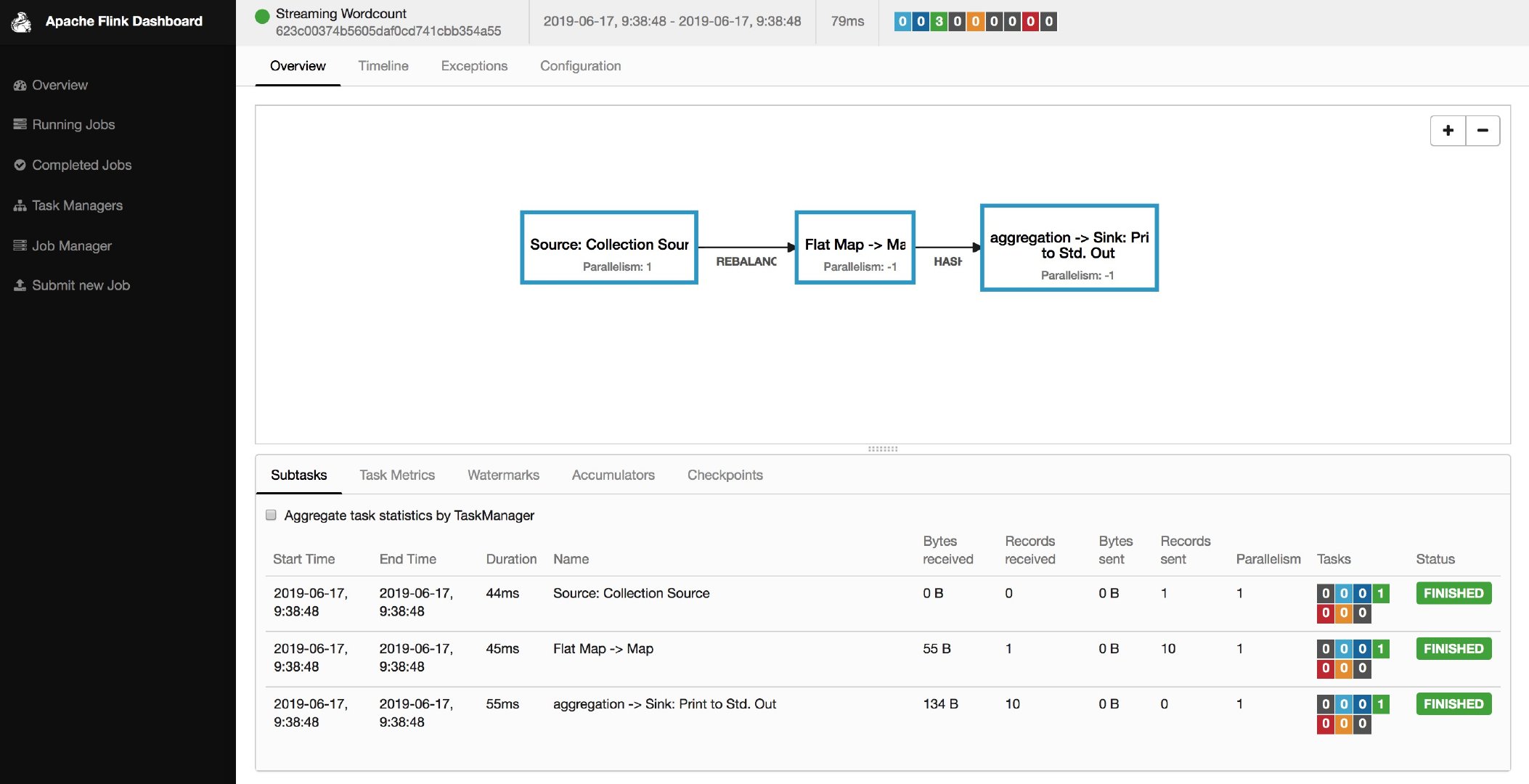Open the Checkpoints tab

click(x=725, y=475)
